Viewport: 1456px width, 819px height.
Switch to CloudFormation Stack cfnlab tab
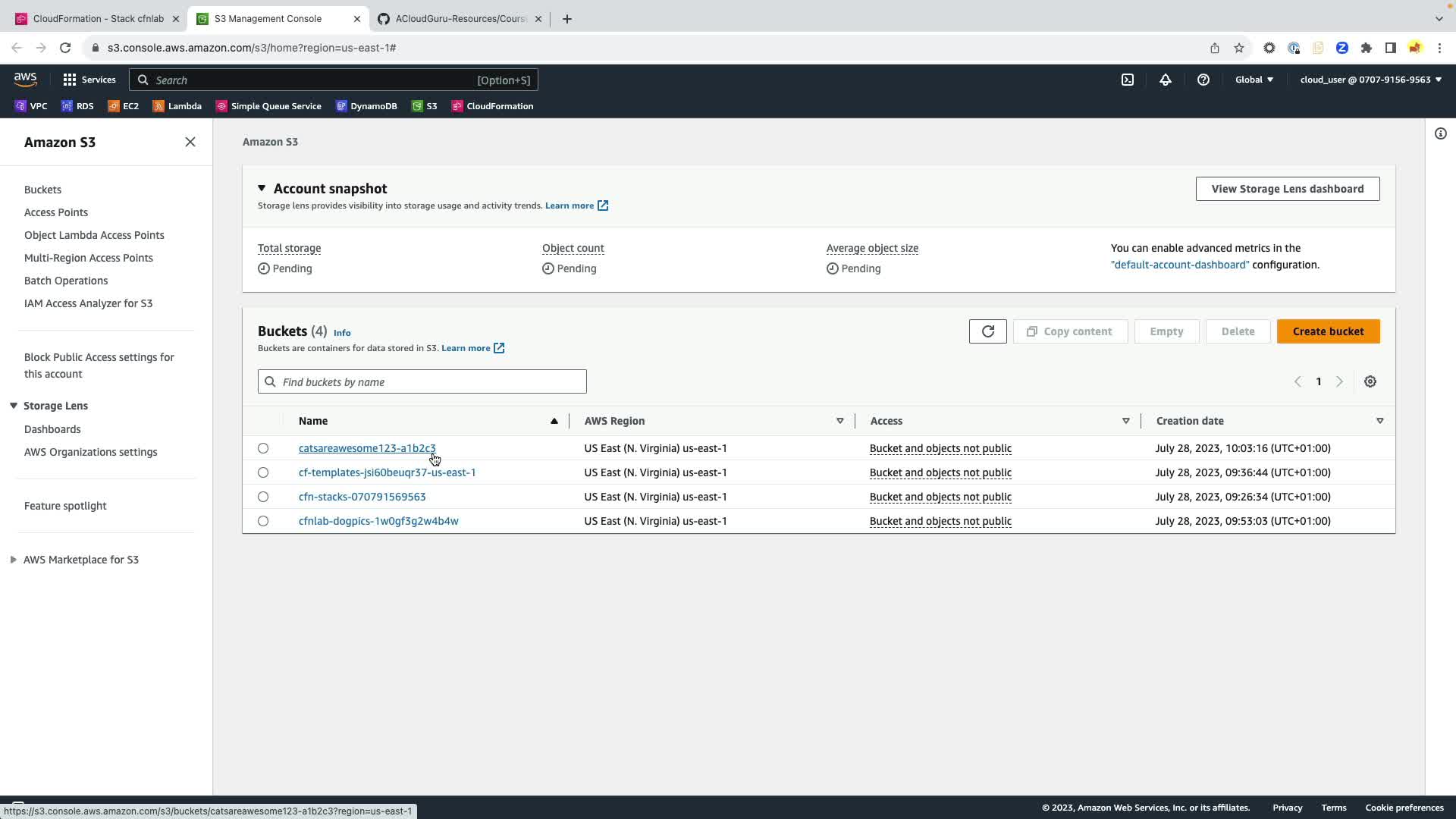coord(98,19)
